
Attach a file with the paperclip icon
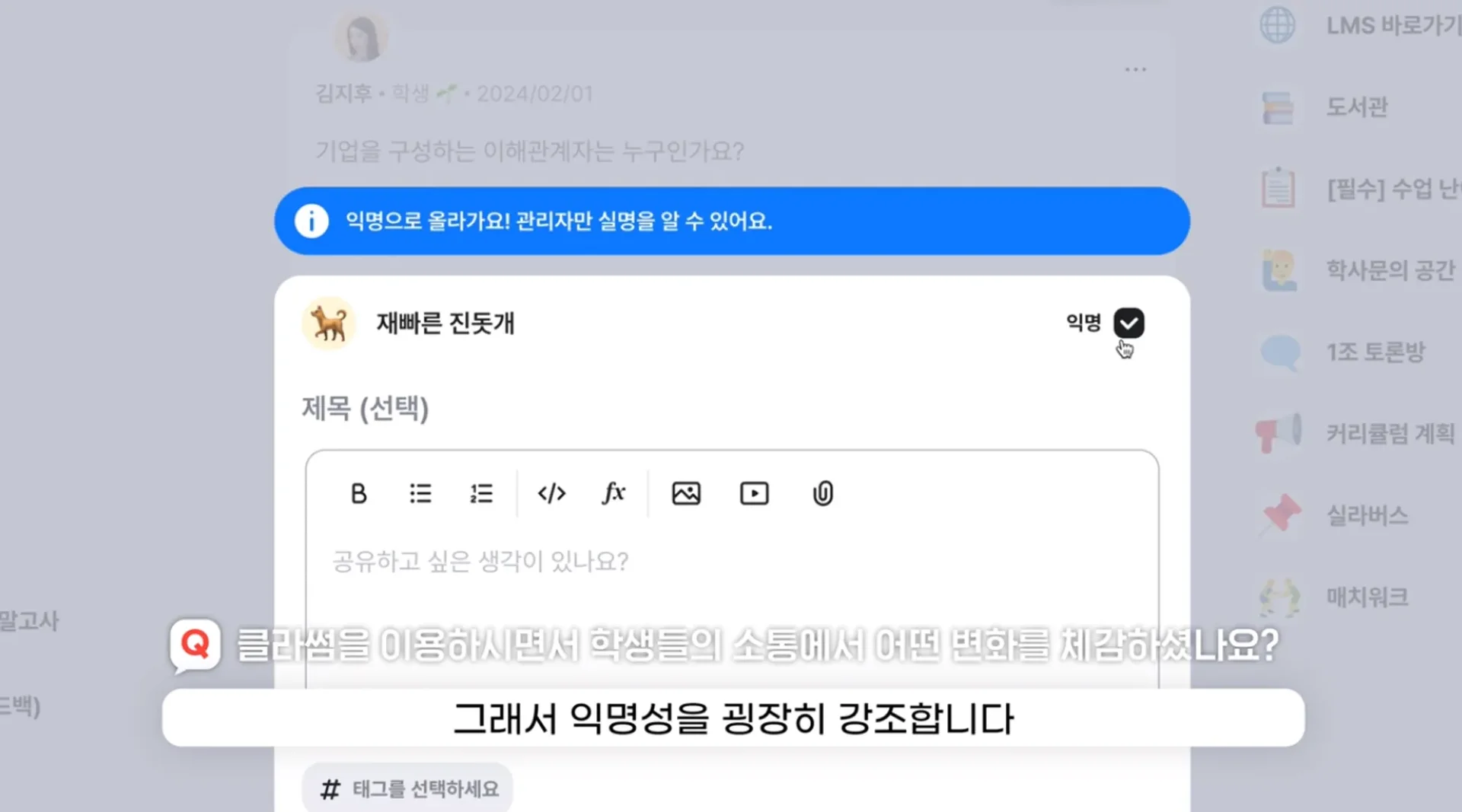coord(822,494)
